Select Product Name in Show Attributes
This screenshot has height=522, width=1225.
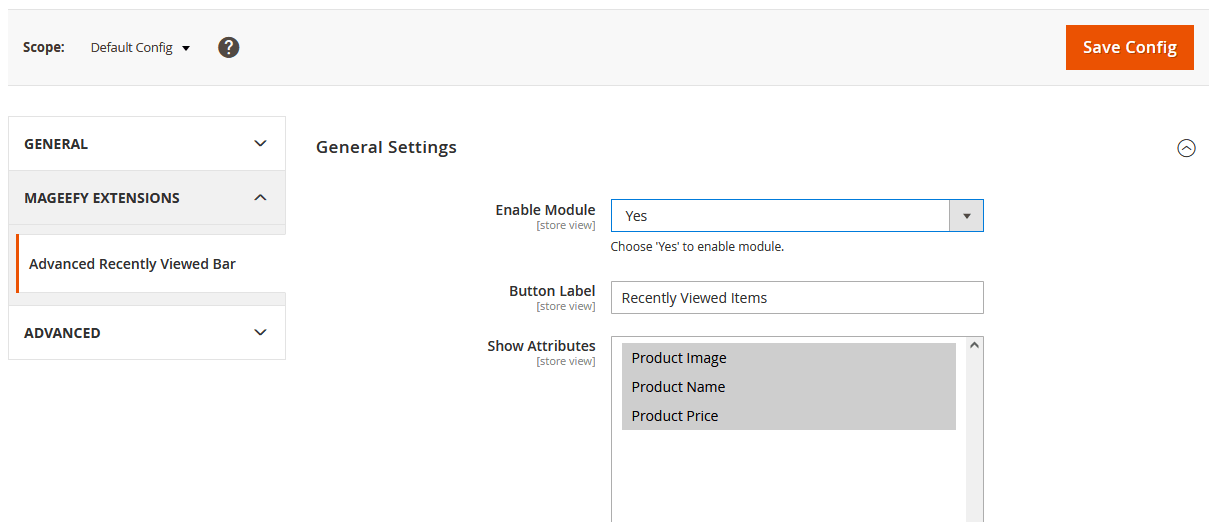click(x=678, y=387)
